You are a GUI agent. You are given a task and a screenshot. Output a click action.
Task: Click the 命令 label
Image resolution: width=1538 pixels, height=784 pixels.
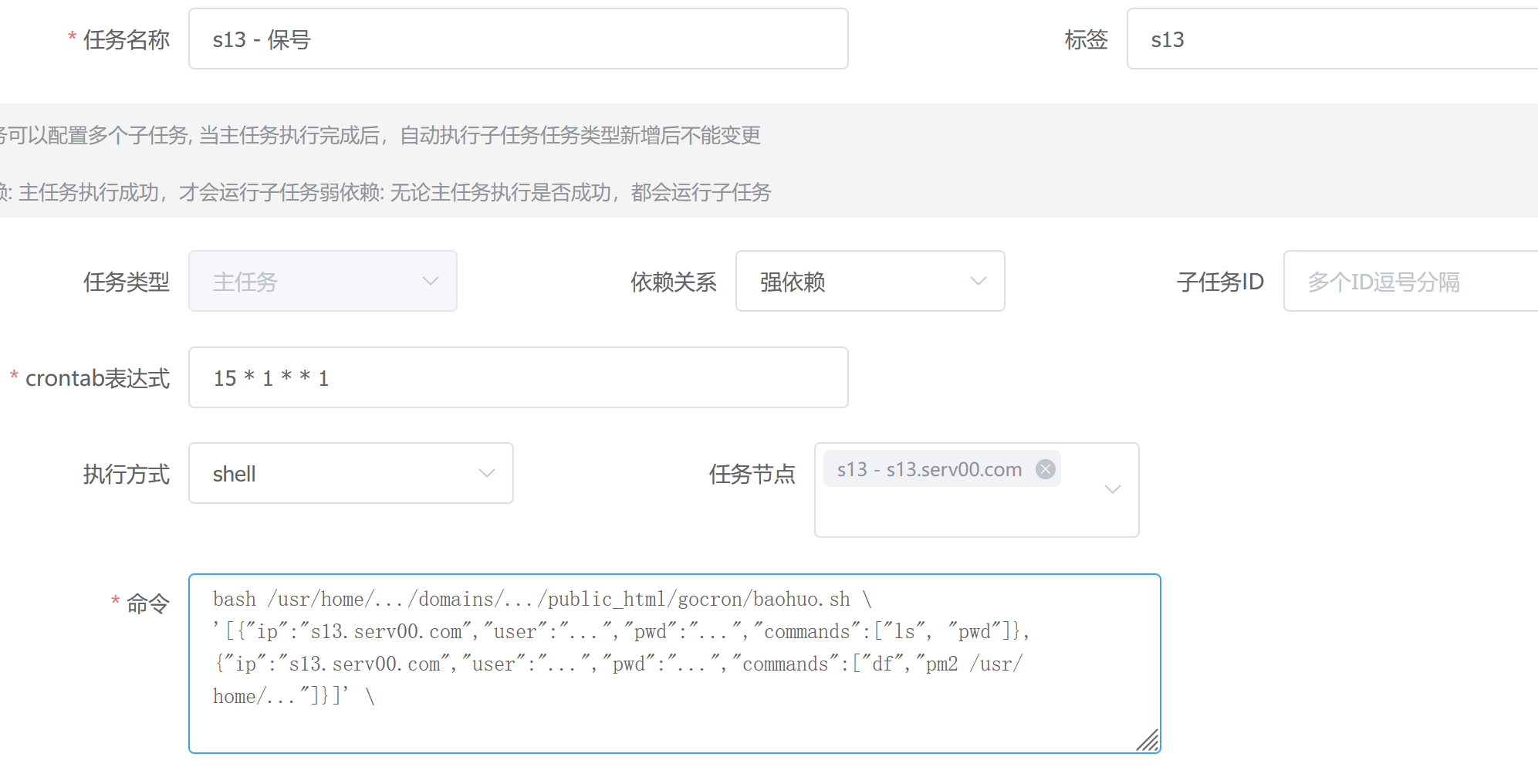(x=147, y=603)
